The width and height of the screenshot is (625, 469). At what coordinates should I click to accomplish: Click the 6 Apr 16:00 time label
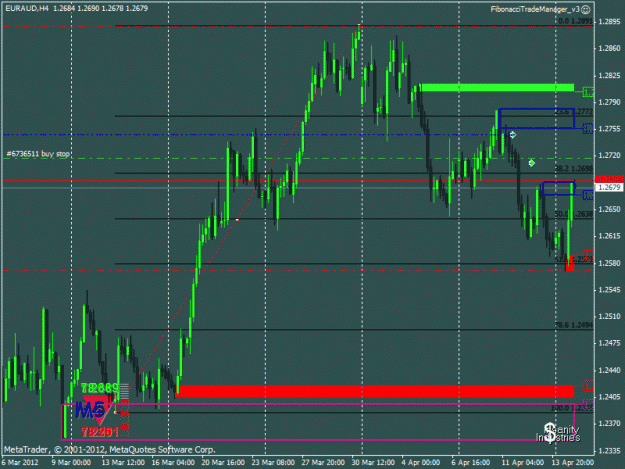471,462
